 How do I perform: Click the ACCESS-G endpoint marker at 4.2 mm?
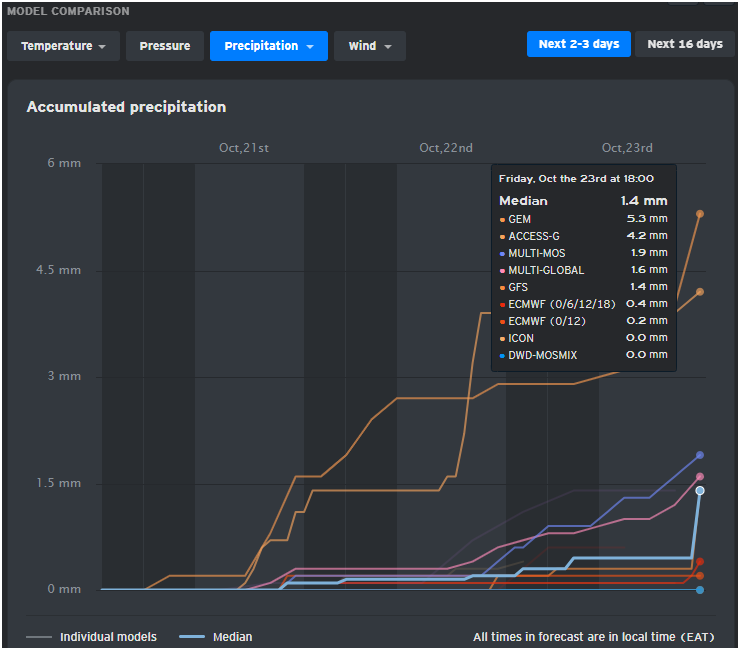[700, 292]
